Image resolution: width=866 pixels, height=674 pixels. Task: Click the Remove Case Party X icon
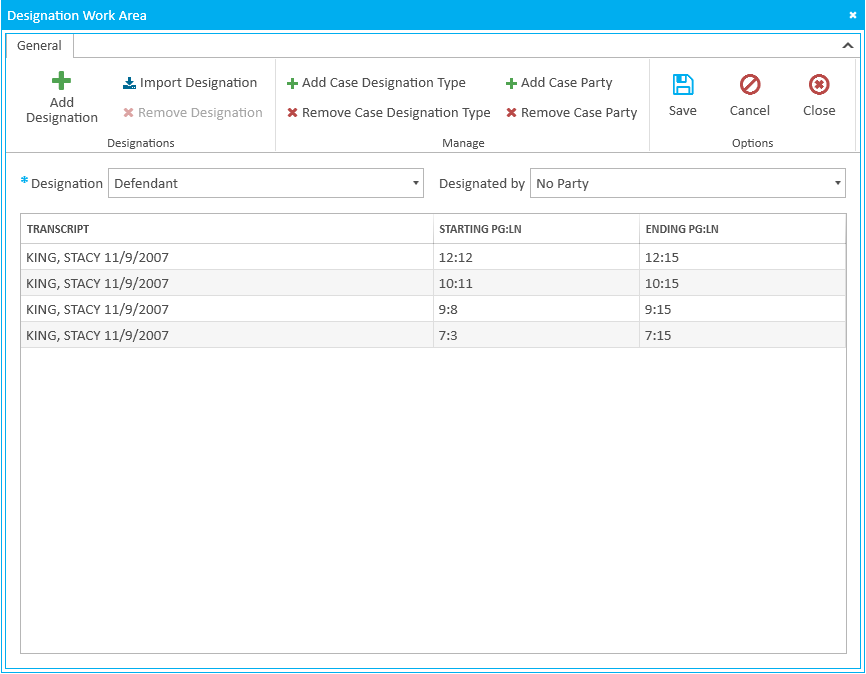coord(511,113)
